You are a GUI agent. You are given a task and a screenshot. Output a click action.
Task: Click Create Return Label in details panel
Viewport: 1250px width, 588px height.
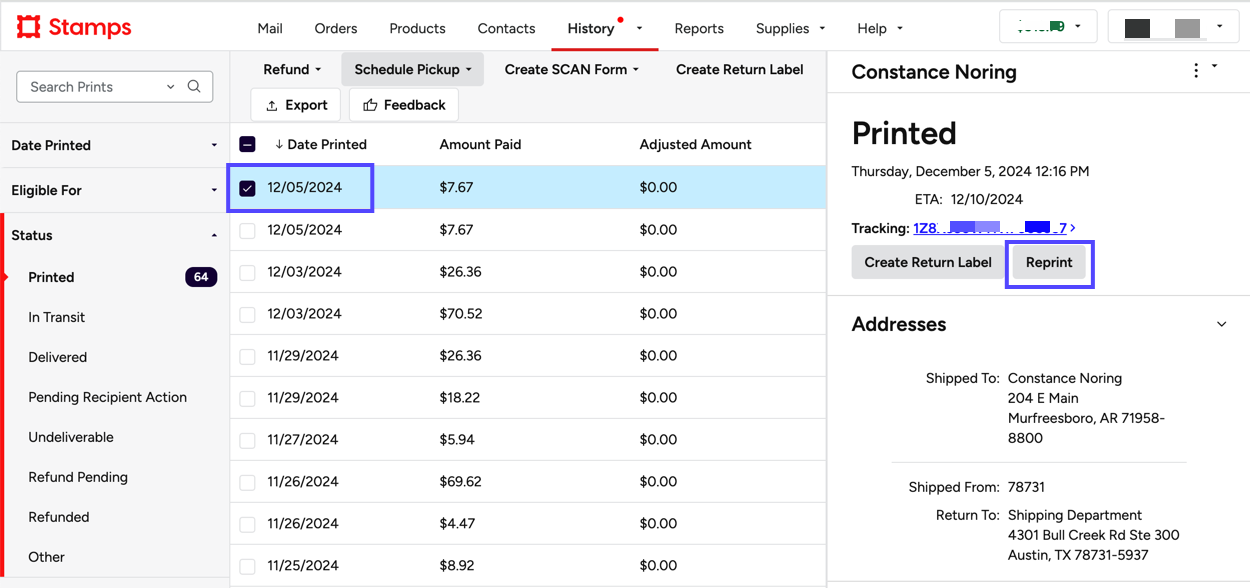[x=928, y=262]
